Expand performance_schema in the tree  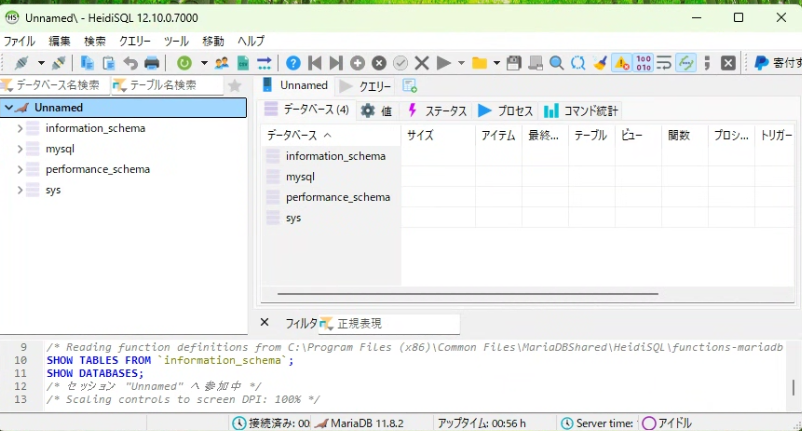(x=19, y=169)
